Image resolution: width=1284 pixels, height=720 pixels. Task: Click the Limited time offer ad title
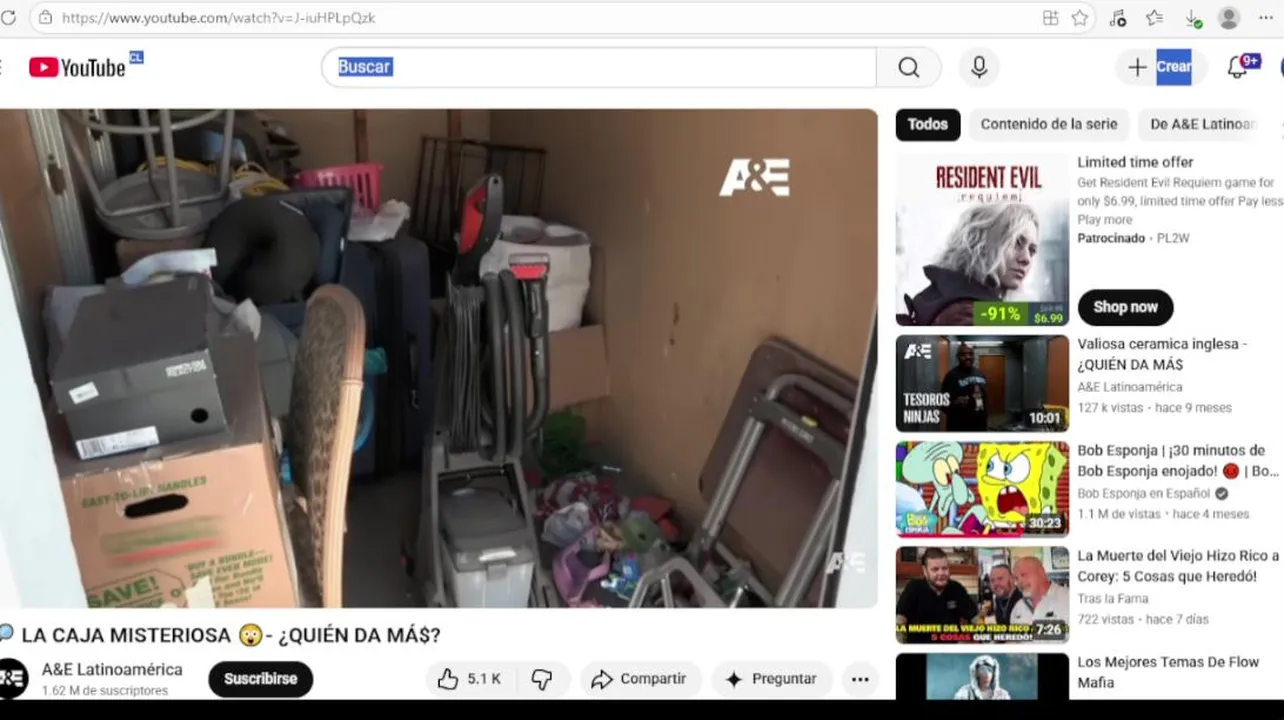coord(1135,162)
